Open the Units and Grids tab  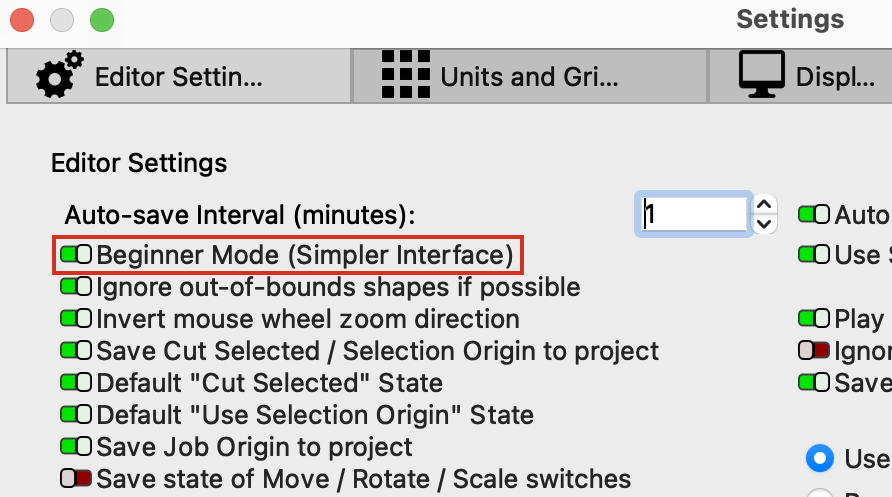(528, 76)
